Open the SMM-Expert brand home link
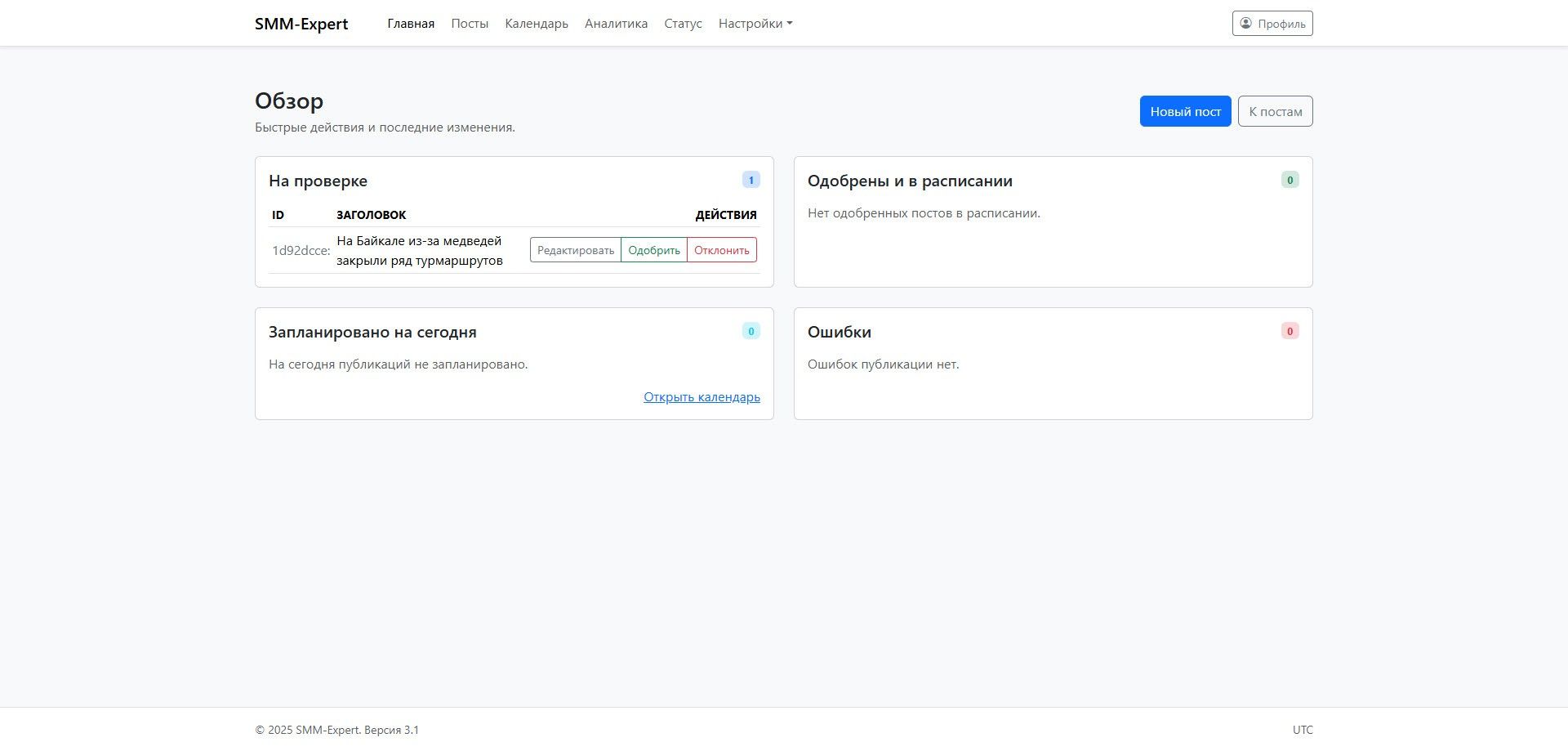 point(301,24)
